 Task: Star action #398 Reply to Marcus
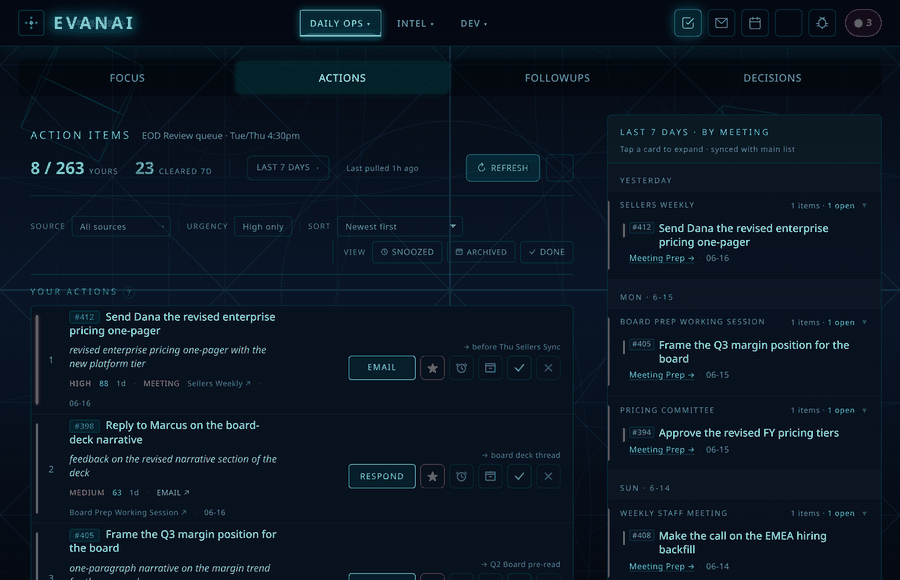point(432,477)
